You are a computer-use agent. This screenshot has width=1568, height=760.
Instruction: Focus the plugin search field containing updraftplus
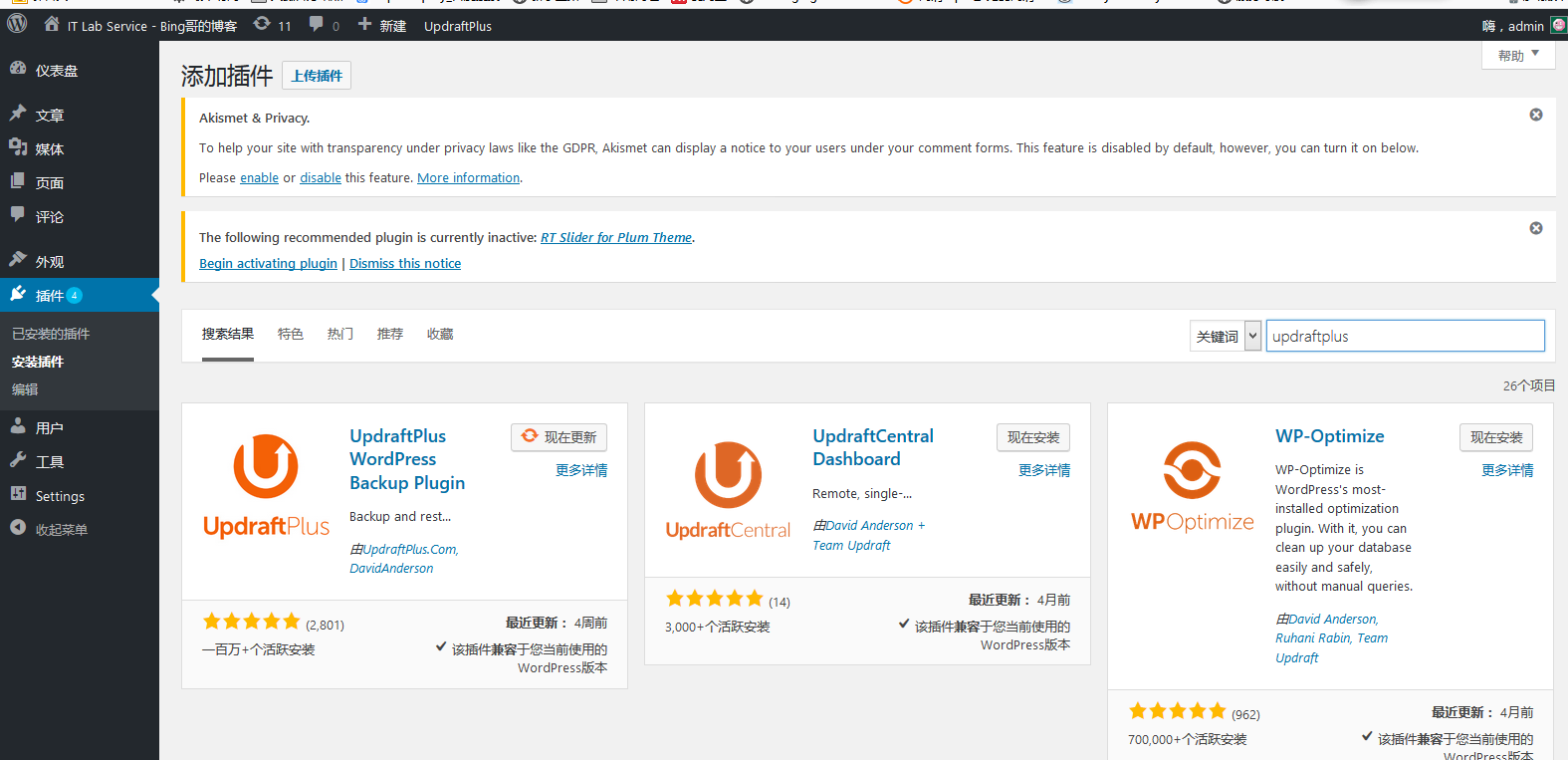pos(1405,336)
